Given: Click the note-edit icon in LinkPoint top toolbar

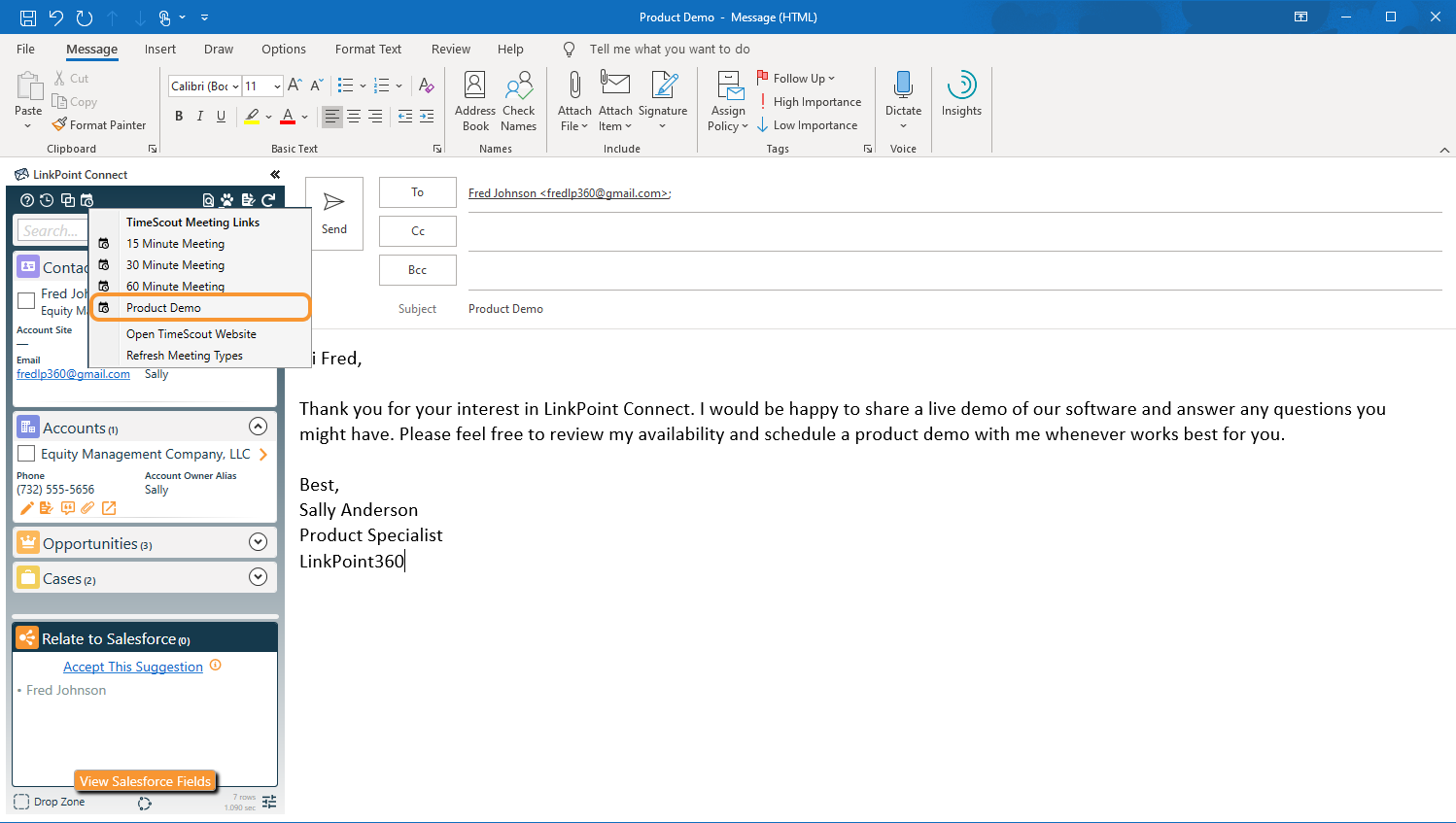Looking at the screenshot, I should pyautogui.click(x=248, y=200).
